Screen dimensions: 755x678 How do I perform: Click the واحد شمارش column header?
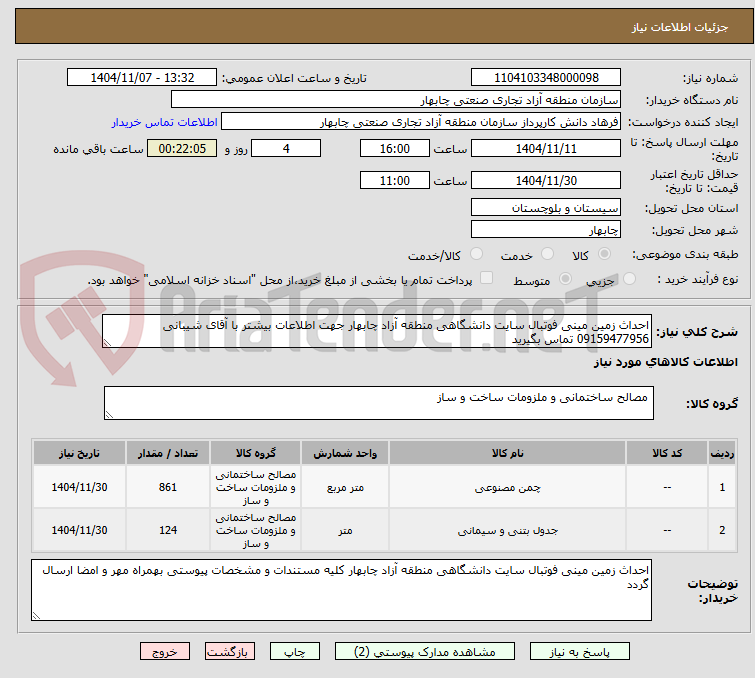tap(345, 453)
